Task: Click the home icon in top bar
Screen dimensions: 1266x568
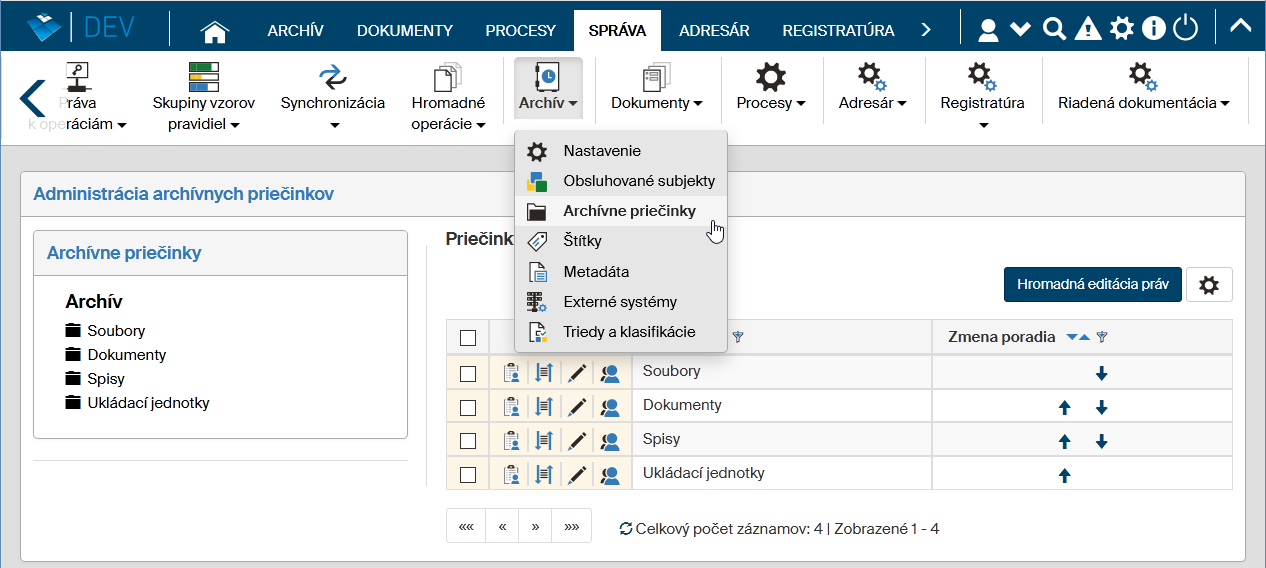Action: (215, 31)
